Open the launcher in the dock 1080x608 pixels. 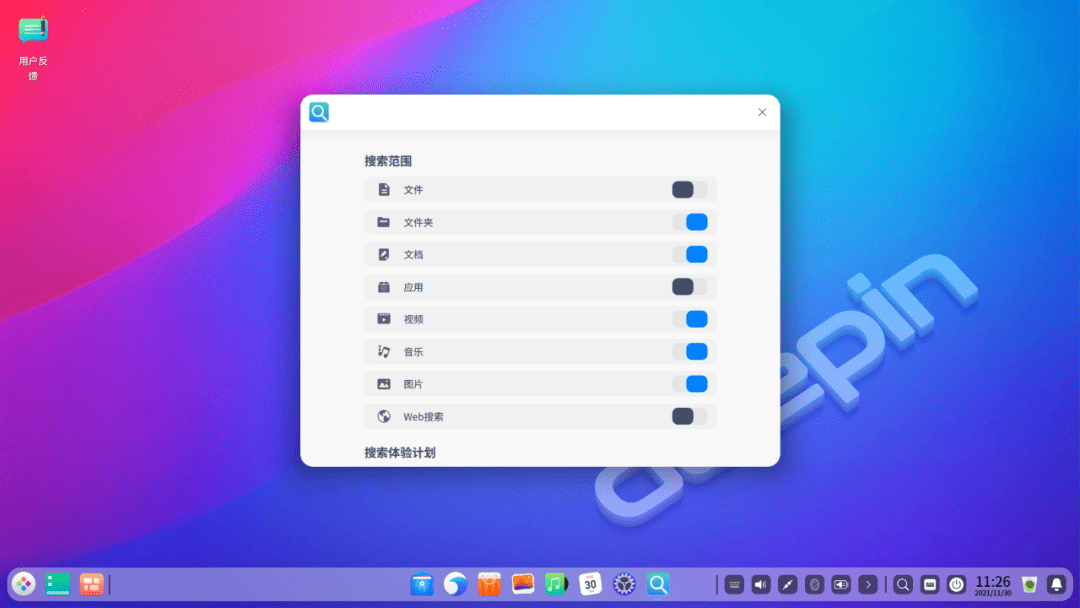pyautogui.click(x=23, y=584)
